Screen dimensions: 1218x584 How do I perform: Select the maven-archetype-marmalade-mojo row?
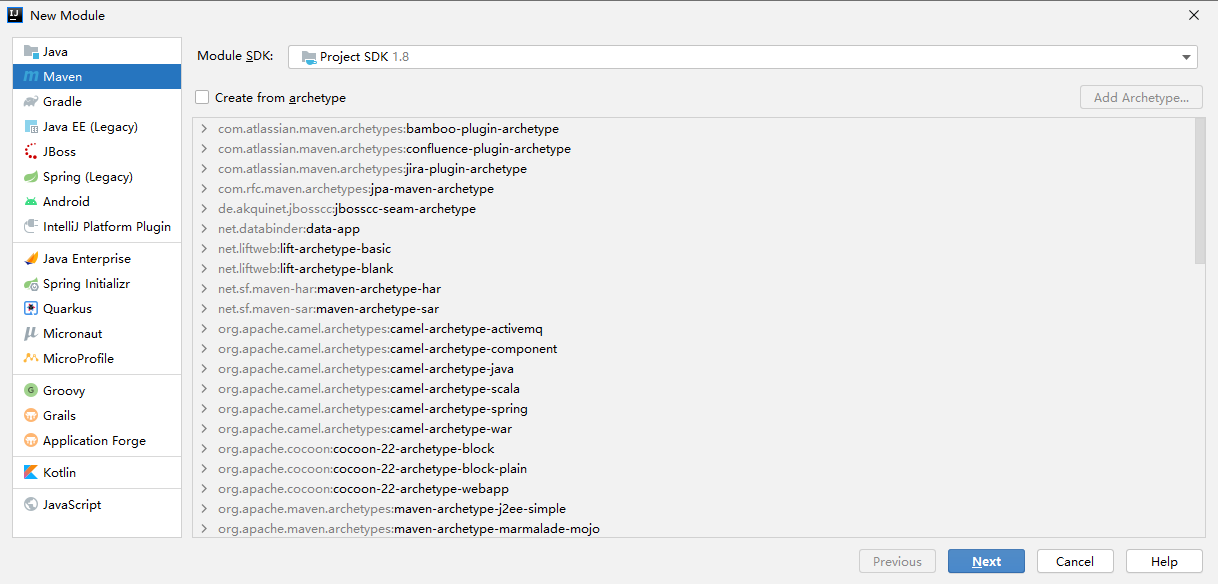[x=694, y=528]
